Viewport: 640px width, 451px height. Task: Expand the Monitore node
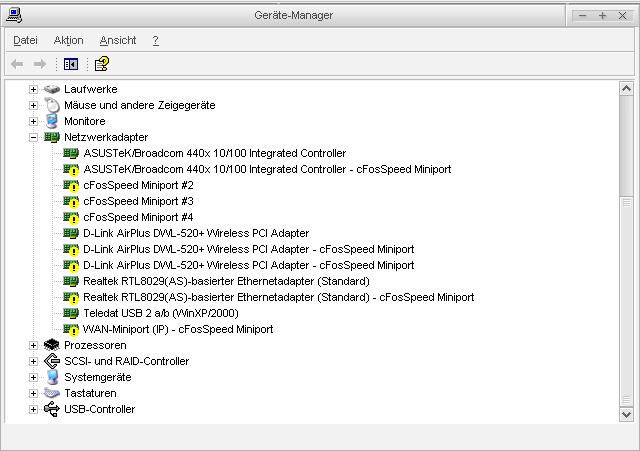[33, 121]
